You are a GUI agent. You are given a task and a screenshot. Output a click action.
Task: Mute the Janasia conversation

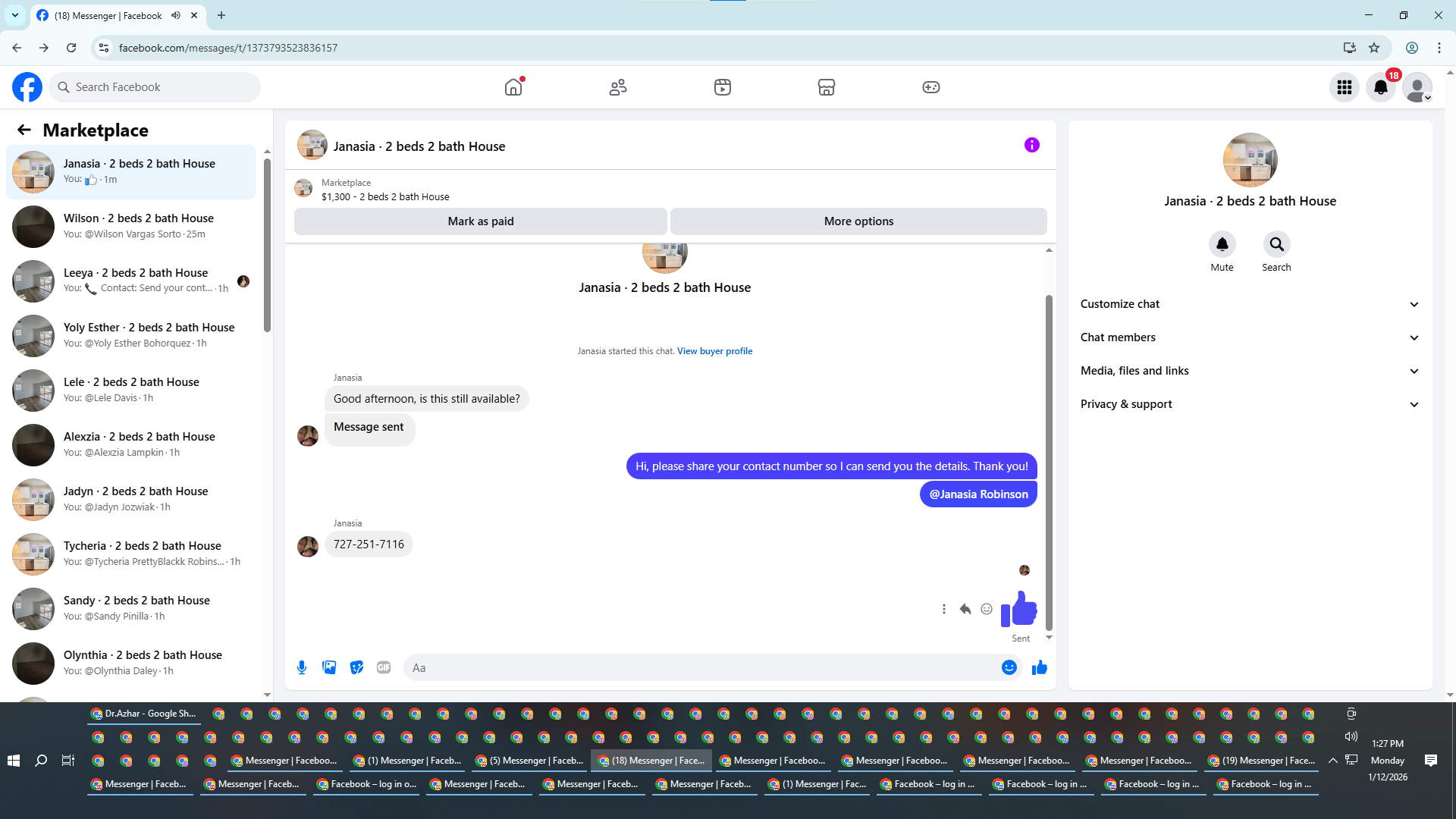pos(1222,245)
